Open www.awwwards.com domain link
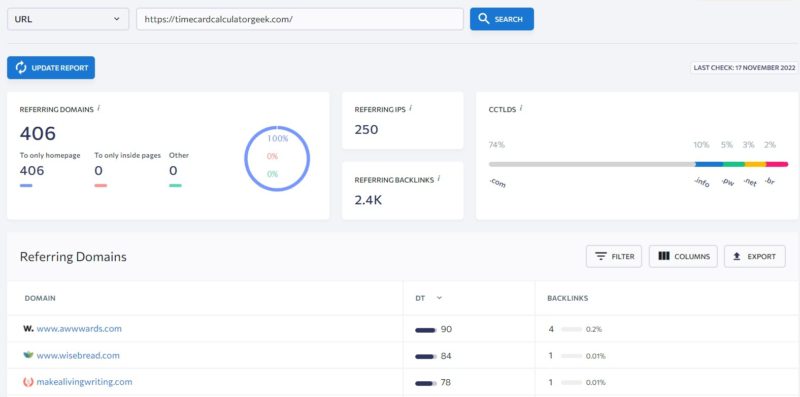This screenshot has height=397, width=800. pyautogui.click(x=79, y=329)
